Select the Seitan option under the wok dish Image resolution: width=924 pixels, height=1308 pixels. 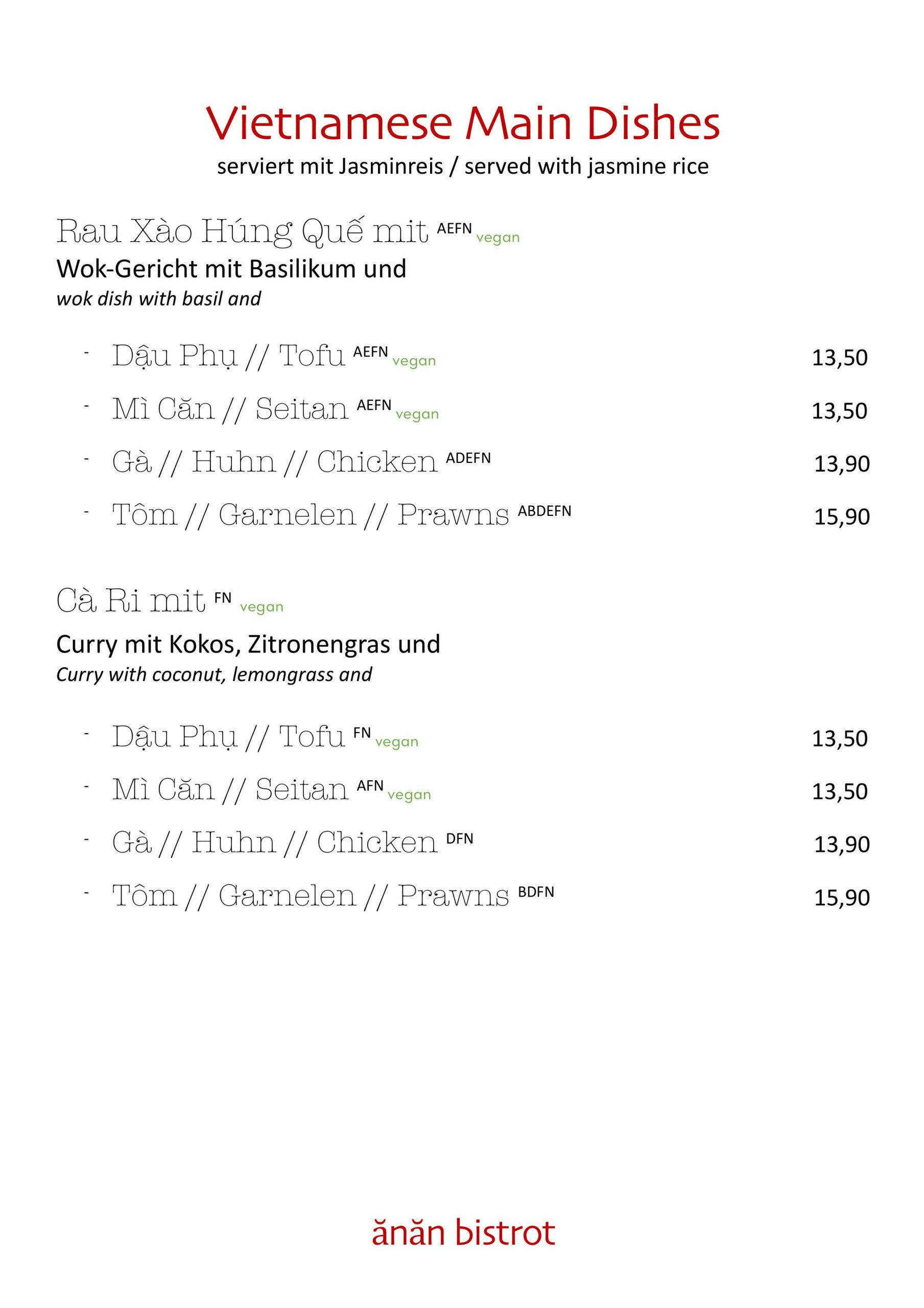tap(230, 409)
